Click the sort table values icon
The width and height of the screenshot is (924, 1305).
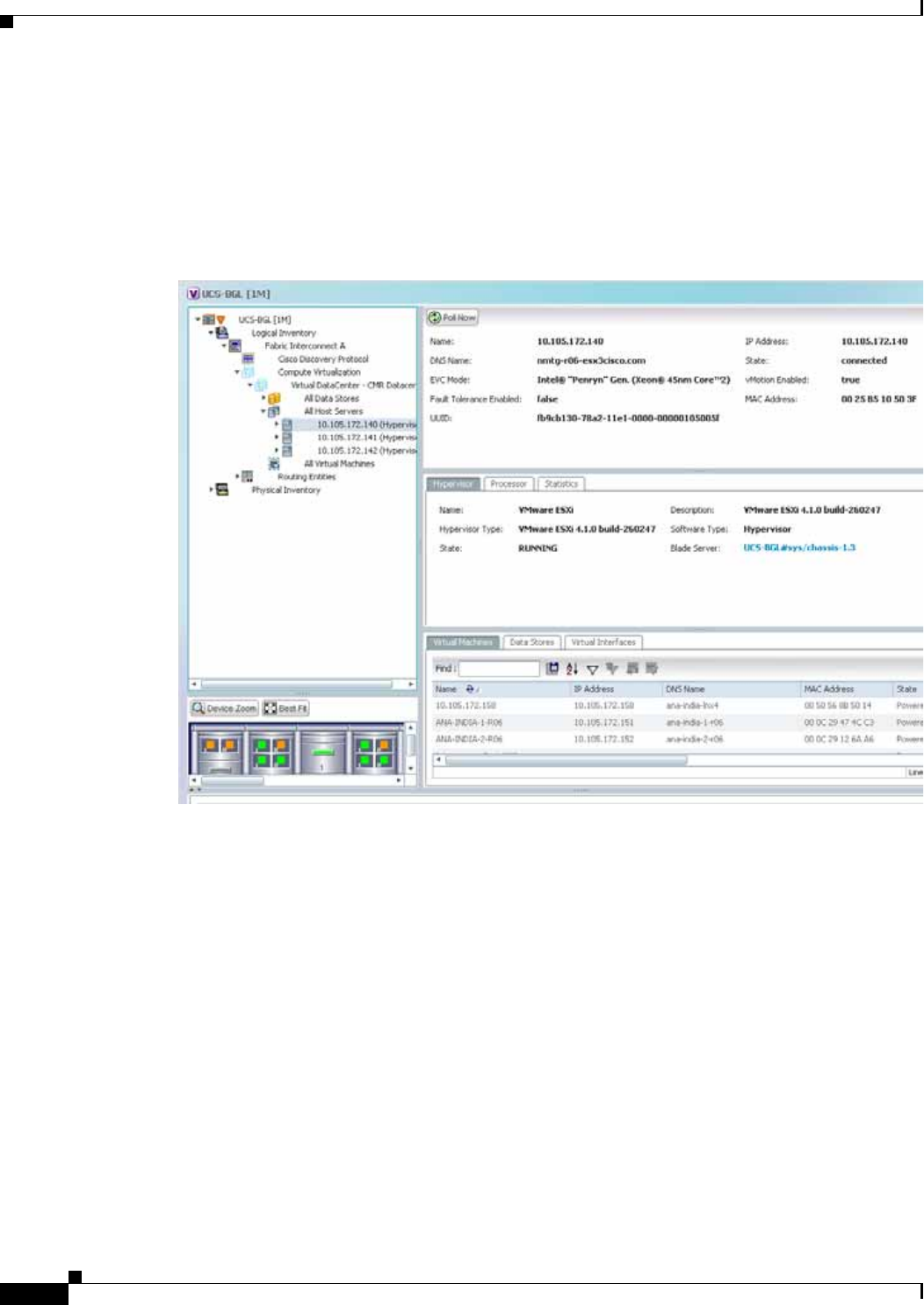coord(572,669)
